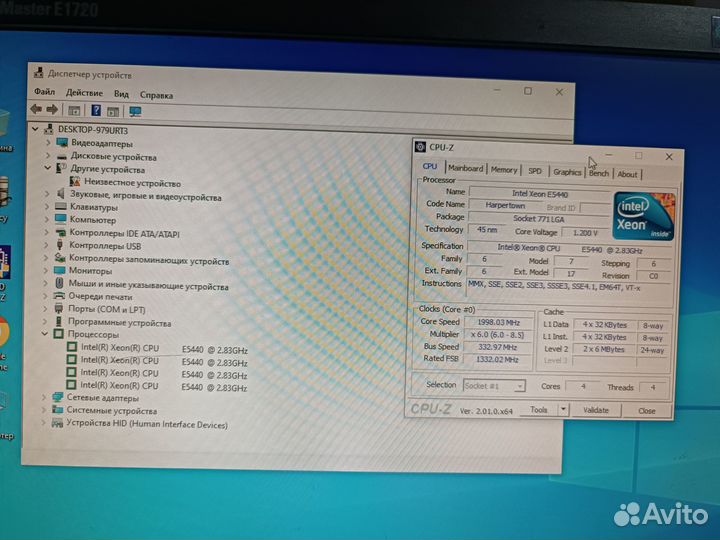The height and width of the screenshot is (540, 720).
Task: Open the Tools dropdown arrow in CPU-Z
Action: [563, 410]
